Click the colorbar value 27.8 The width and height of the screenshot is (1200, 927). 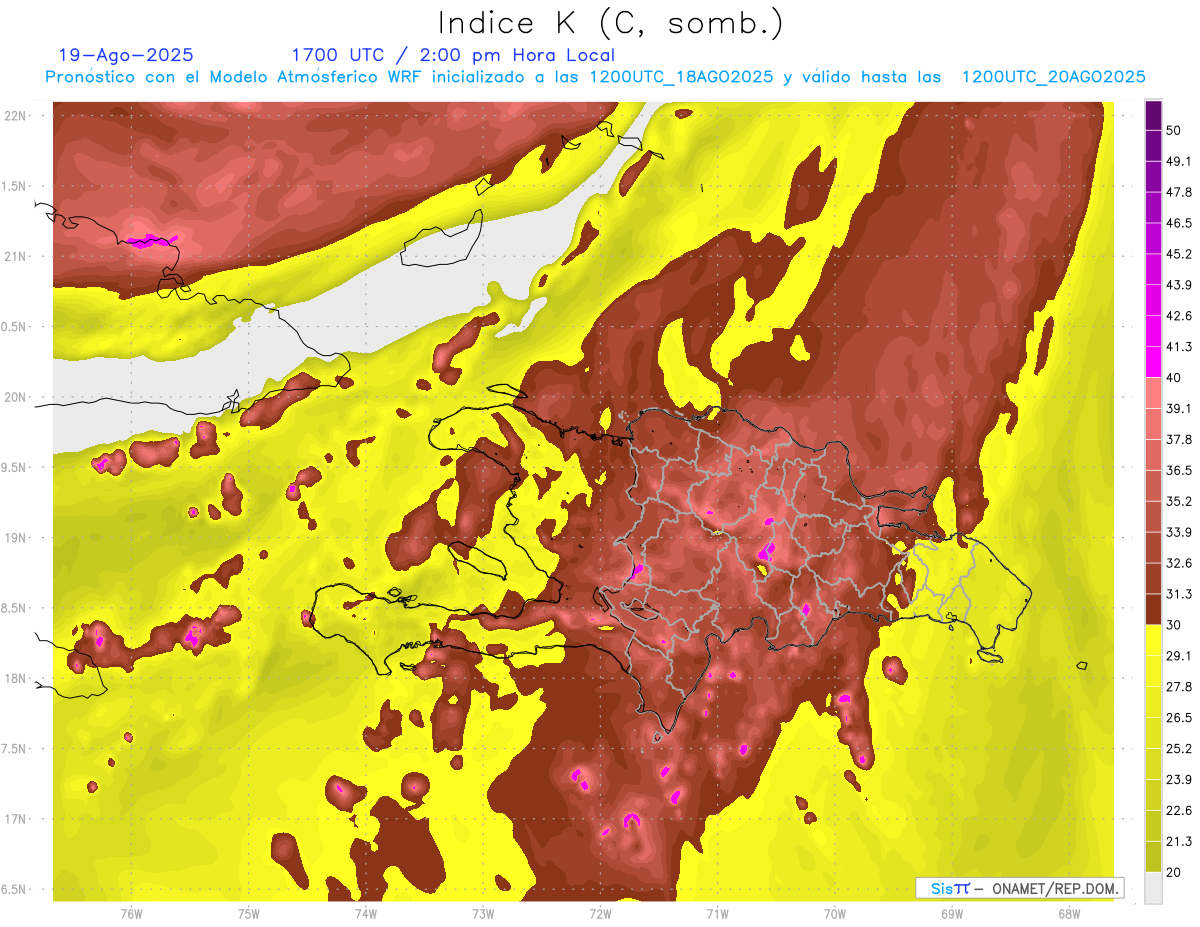[1179, 687]
